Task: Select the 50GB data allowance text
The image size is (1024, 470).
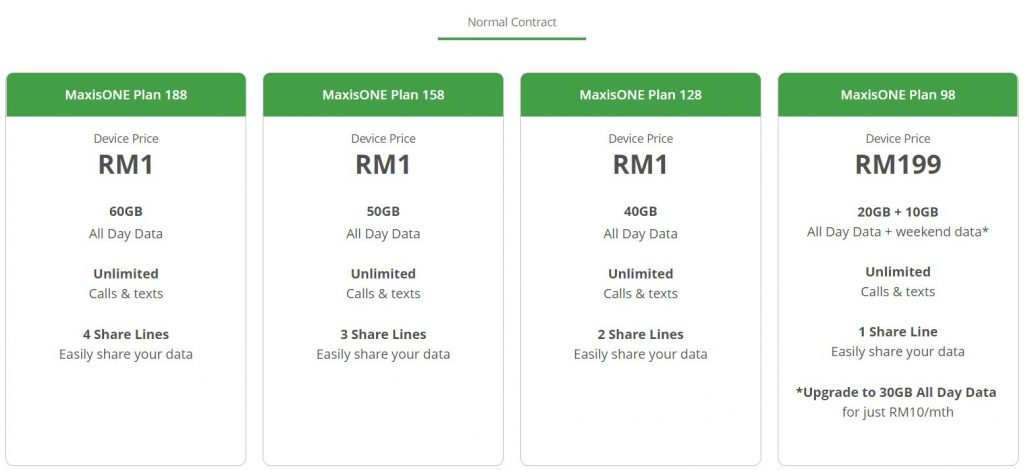Action: 383,212
